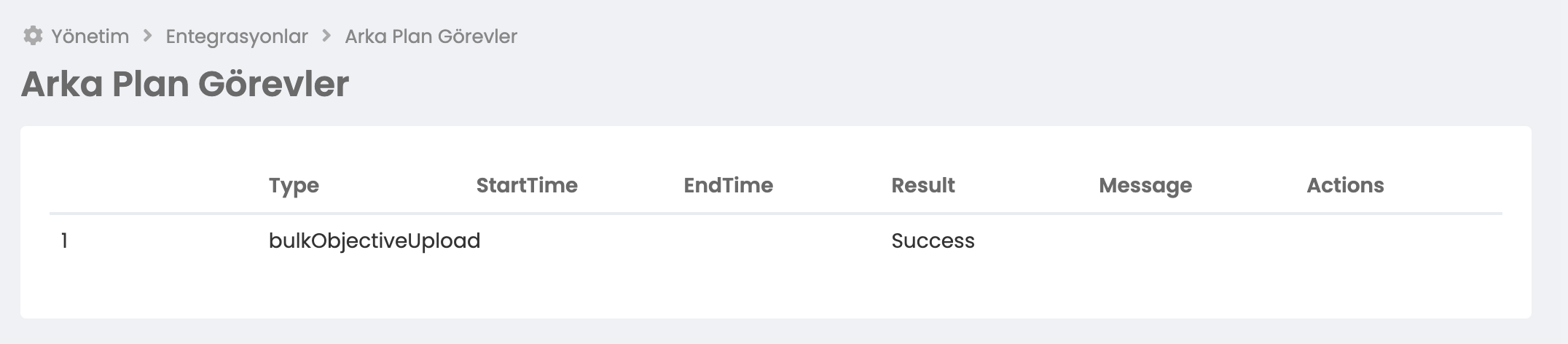Select the Result column header

pos(922,185)
